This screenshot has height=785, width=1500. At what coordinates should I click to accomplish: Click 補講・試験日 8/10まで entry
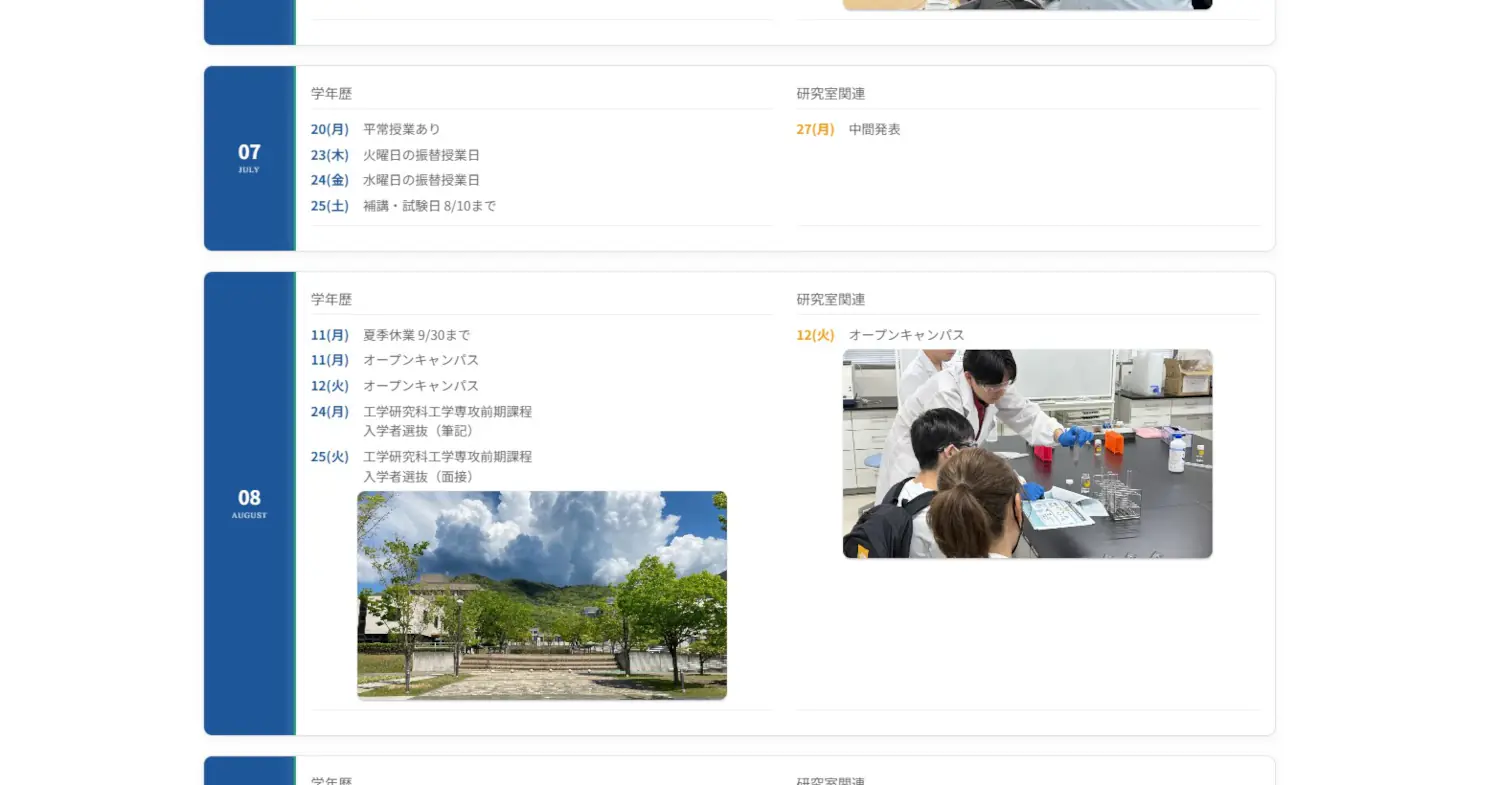click(429, 206)
